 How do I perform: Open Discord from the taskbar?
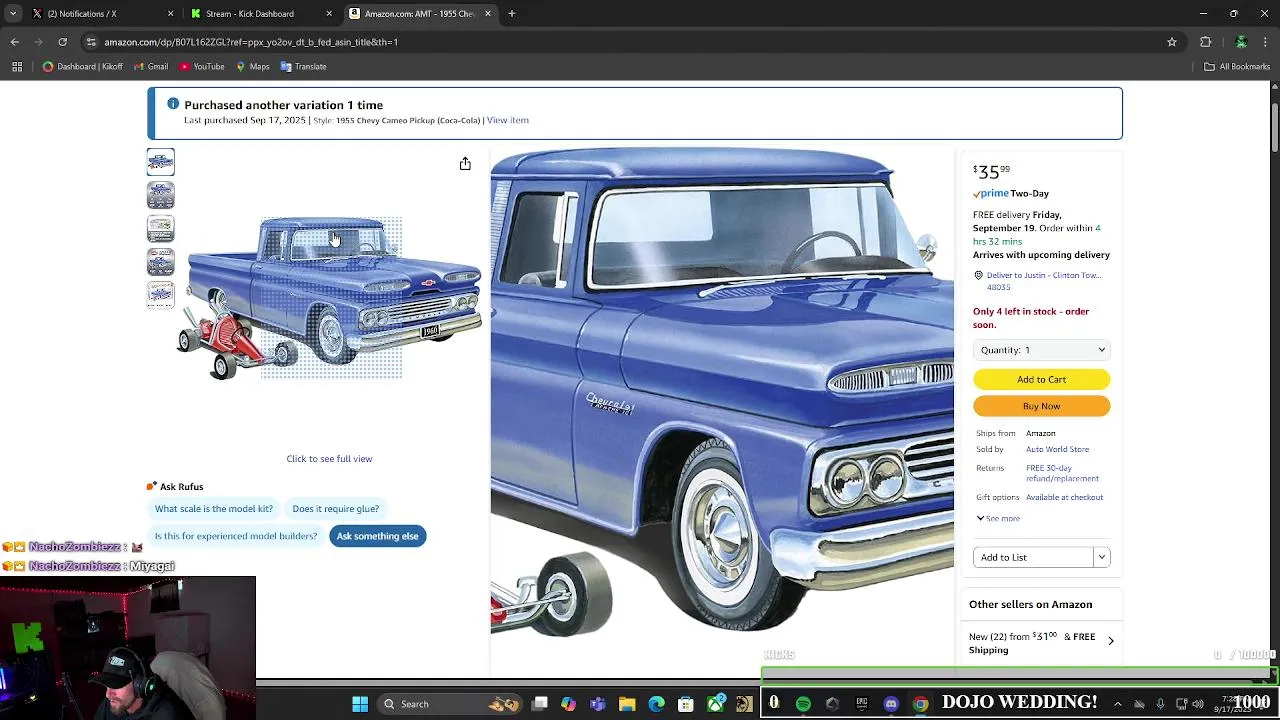pos(891,704)
